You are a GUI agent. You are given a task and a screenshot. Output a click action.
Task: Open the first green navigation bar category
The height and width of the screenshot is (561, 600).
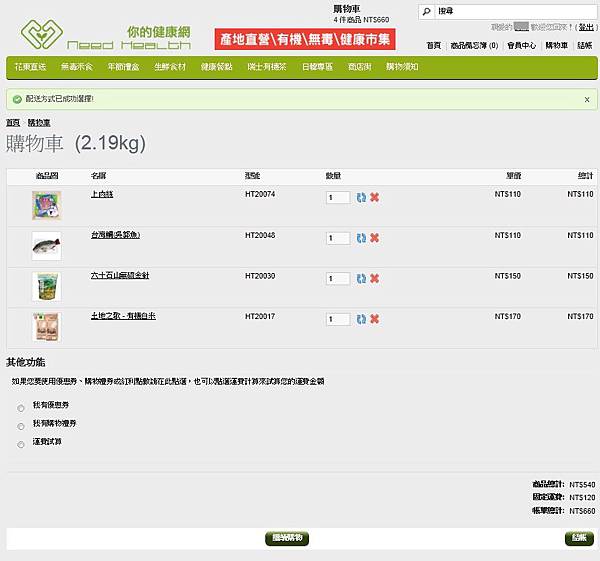30,67
